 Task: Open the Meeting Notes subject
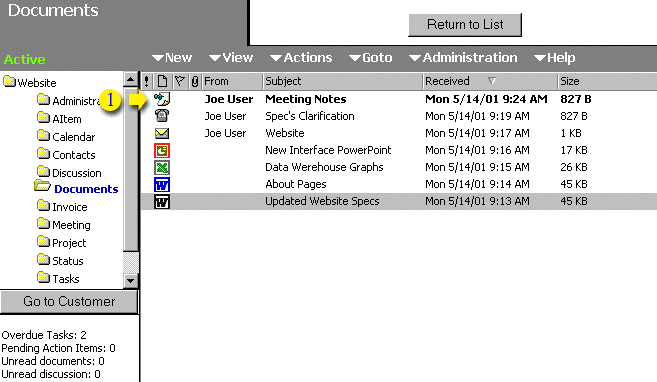coord(306,99)
